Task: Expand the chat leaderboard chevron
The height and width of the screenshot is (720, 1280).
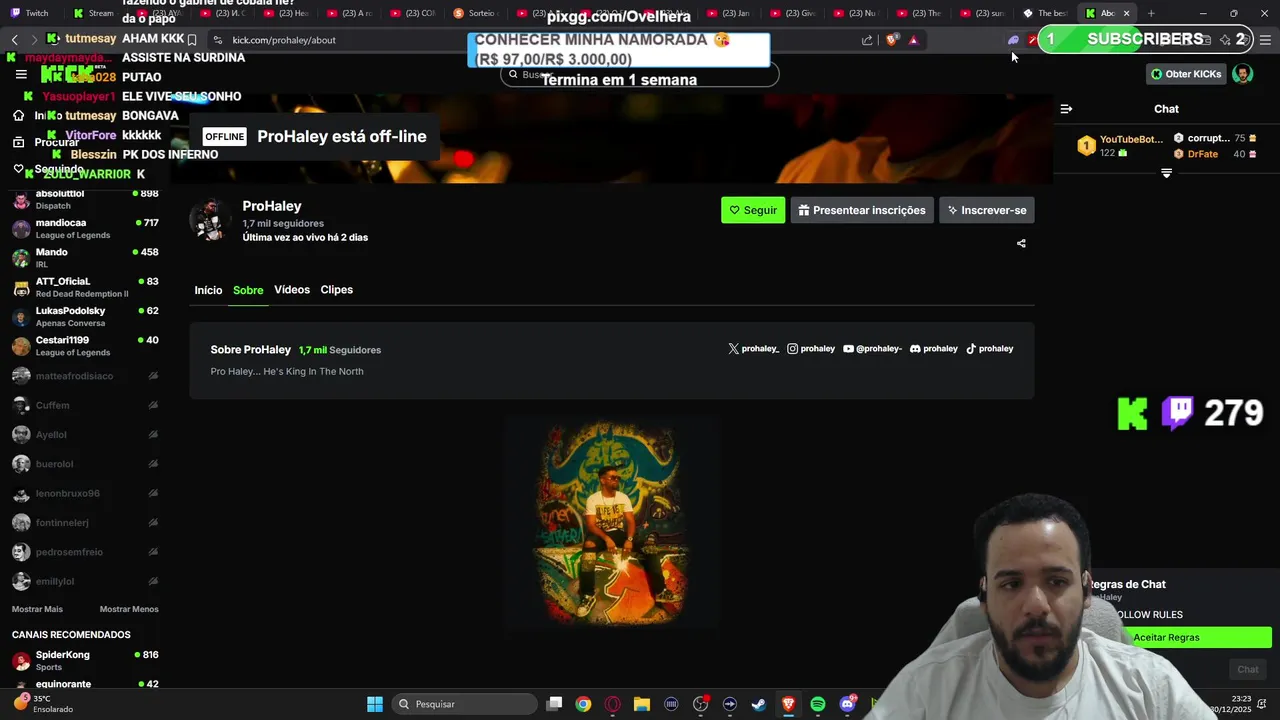Action: pyautogui.click(x=1166, y=174)
